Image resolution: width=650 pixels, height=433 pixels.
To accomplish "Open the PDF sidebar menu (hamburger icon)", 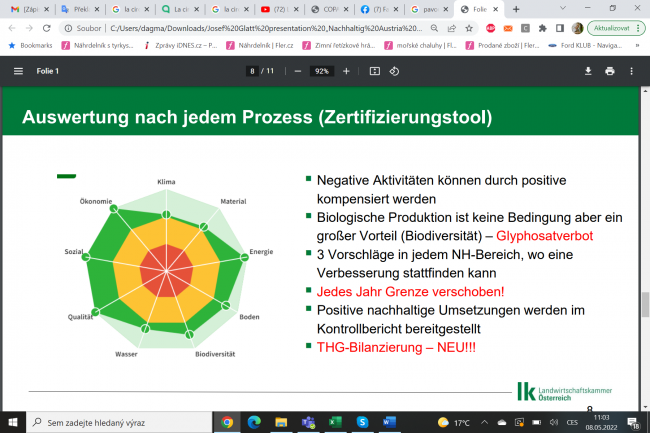I will [18, 71].
